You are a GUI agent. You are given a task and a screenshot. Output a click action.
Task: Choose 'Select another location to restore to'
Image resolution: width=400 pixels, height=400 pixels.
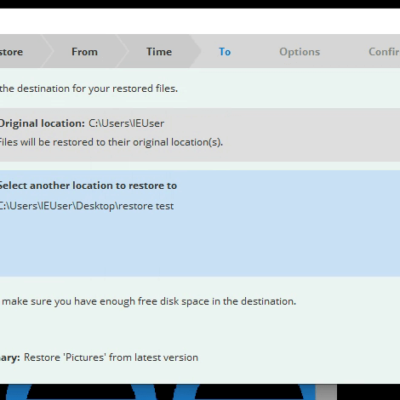(x=88, y=186)
